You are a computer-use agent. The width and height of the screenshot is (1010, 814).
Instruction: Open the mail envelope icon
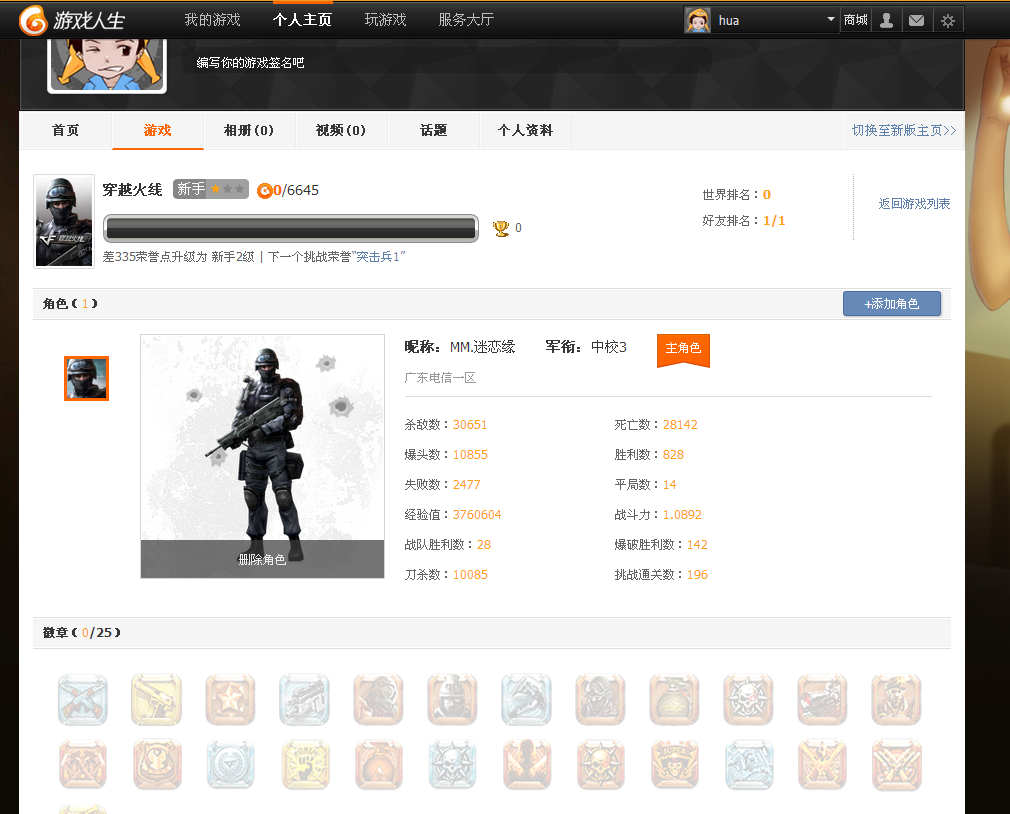point(916,21)
